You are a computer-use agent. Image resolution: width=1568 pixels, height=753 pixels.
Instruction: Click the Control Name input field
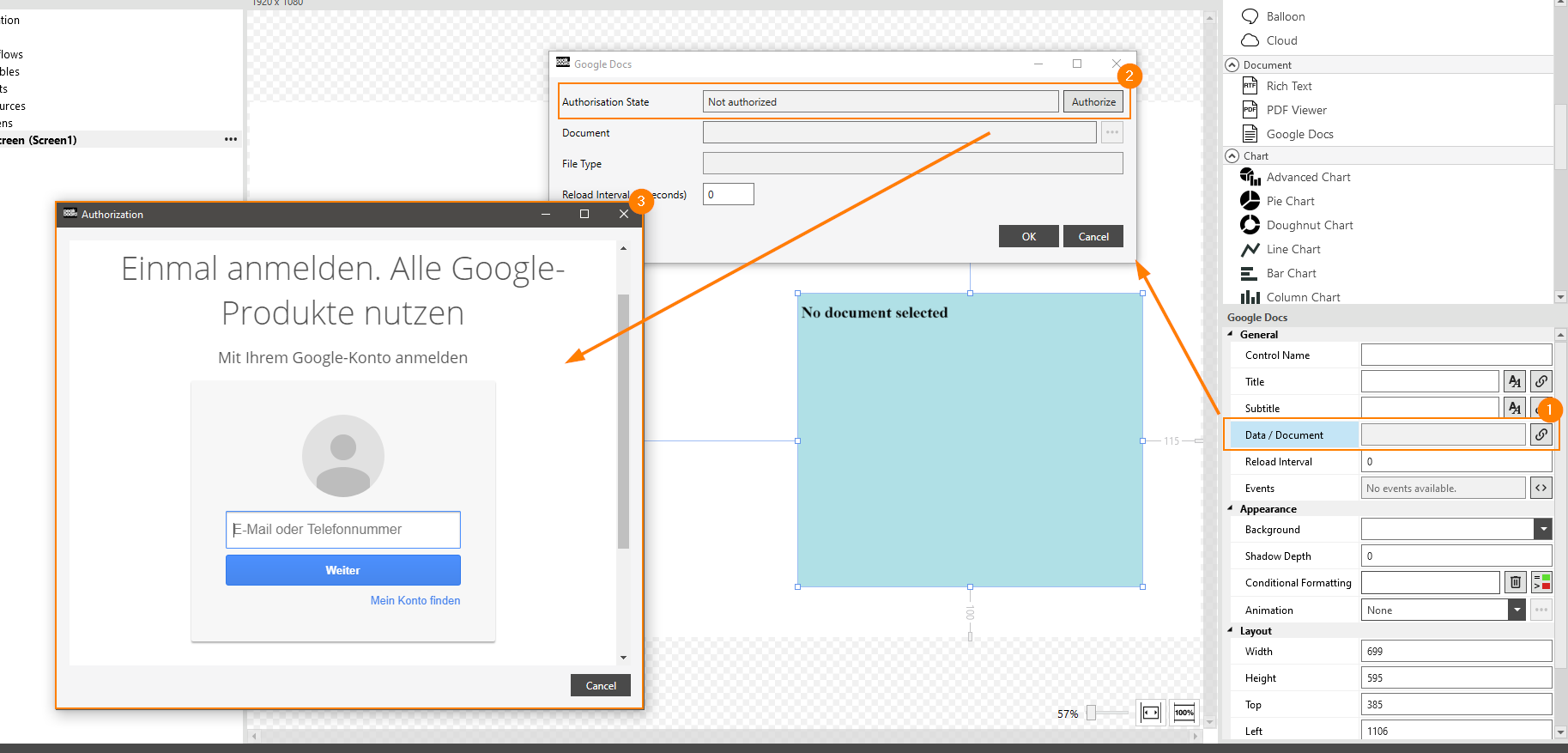click(x=1456, y=355)
